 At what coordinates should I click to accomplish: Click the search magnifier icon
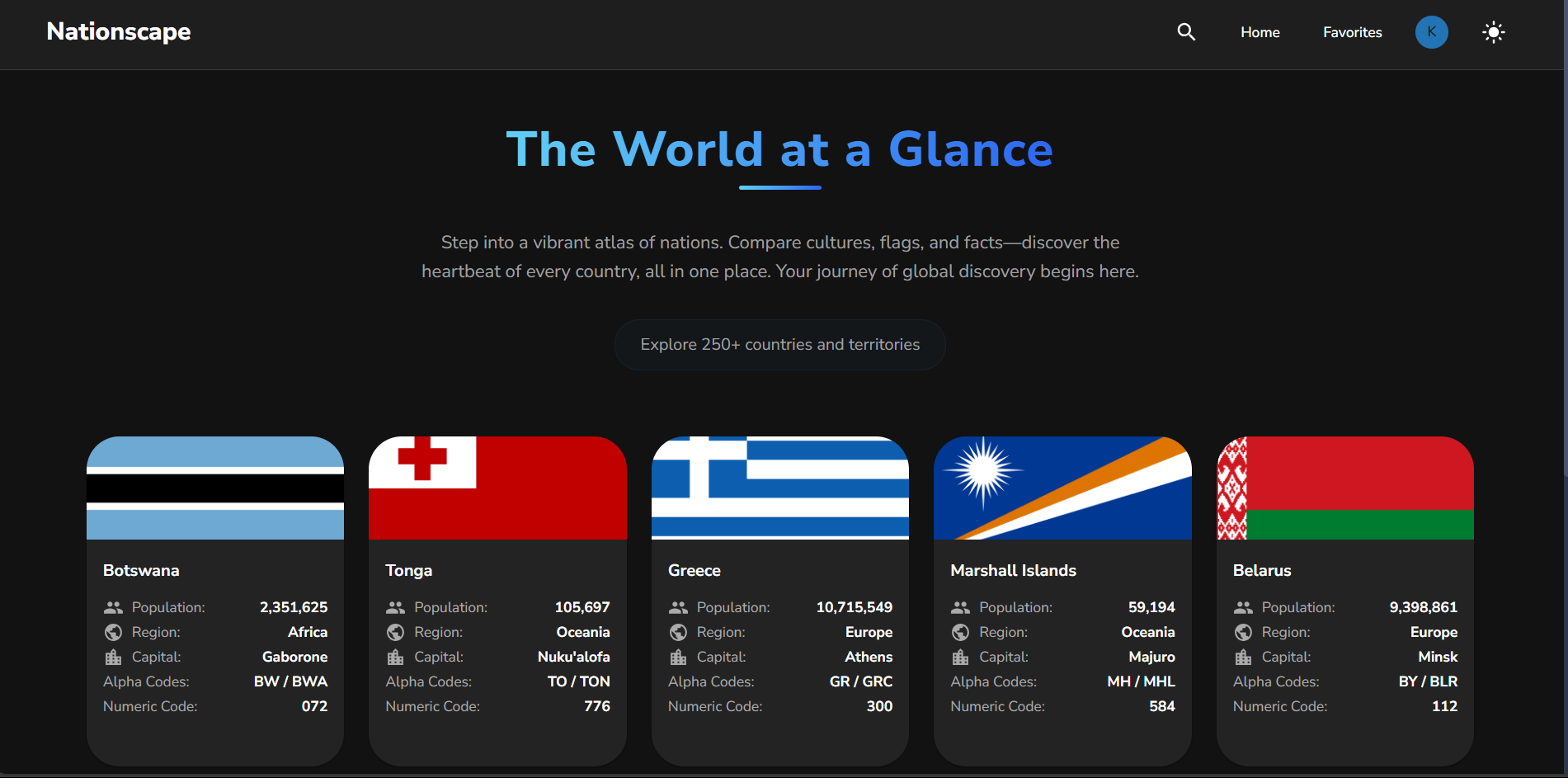(x=1185, y=31)
